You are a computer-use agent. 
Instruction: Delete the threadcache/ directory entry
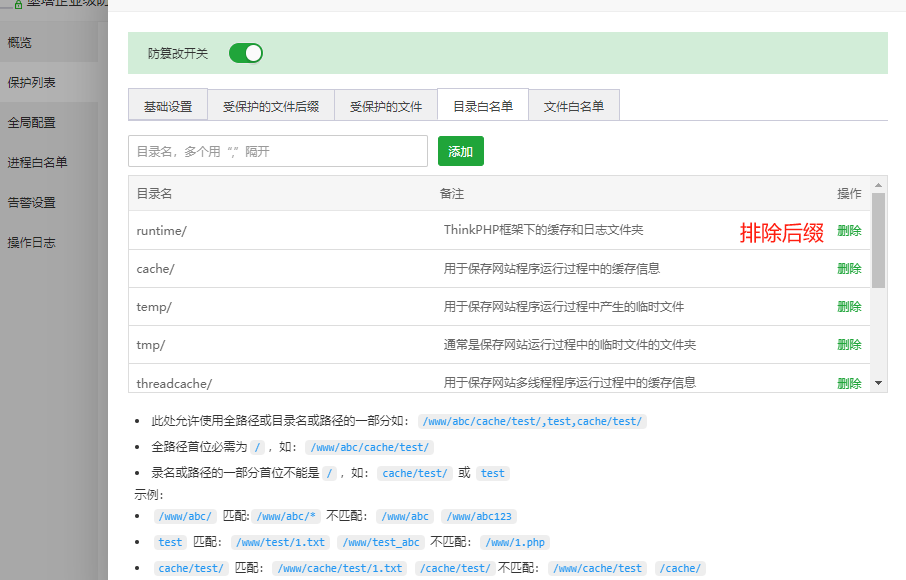click(849, 383)
